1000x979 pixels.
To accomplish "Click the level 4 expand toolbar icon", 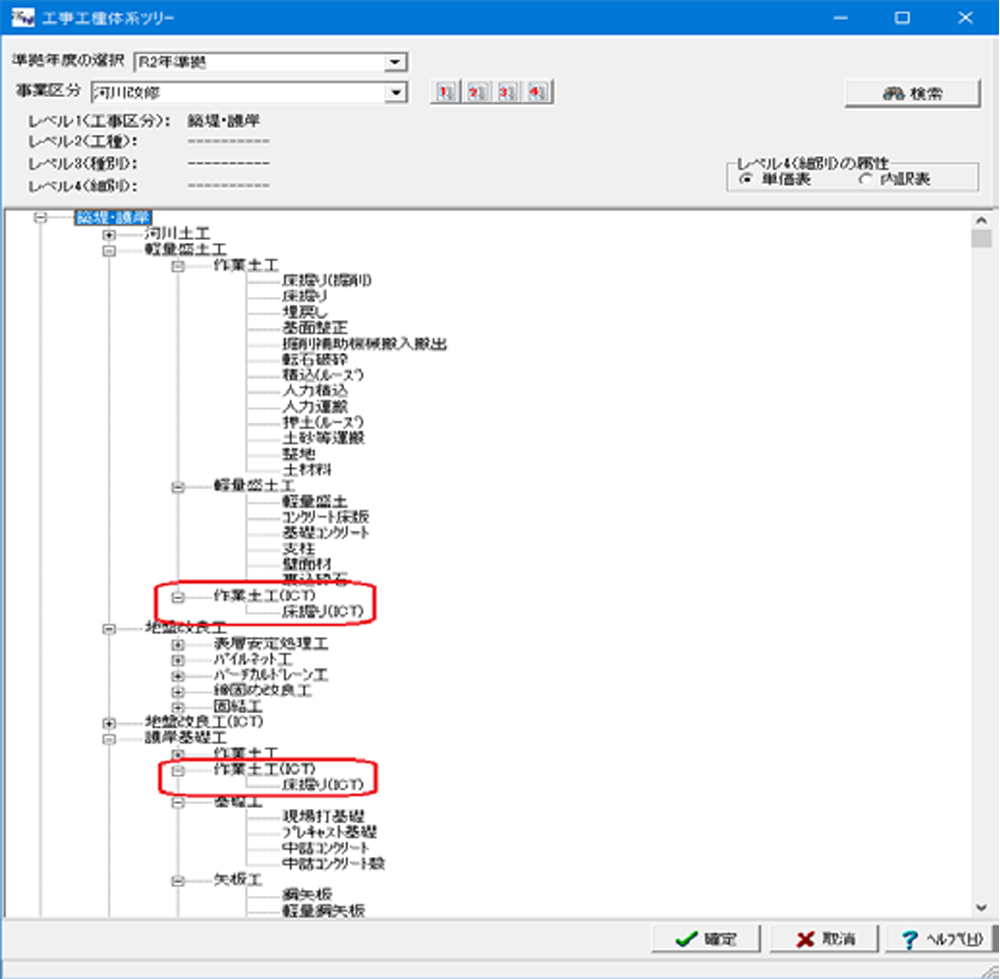I will (x=538, y=92).
